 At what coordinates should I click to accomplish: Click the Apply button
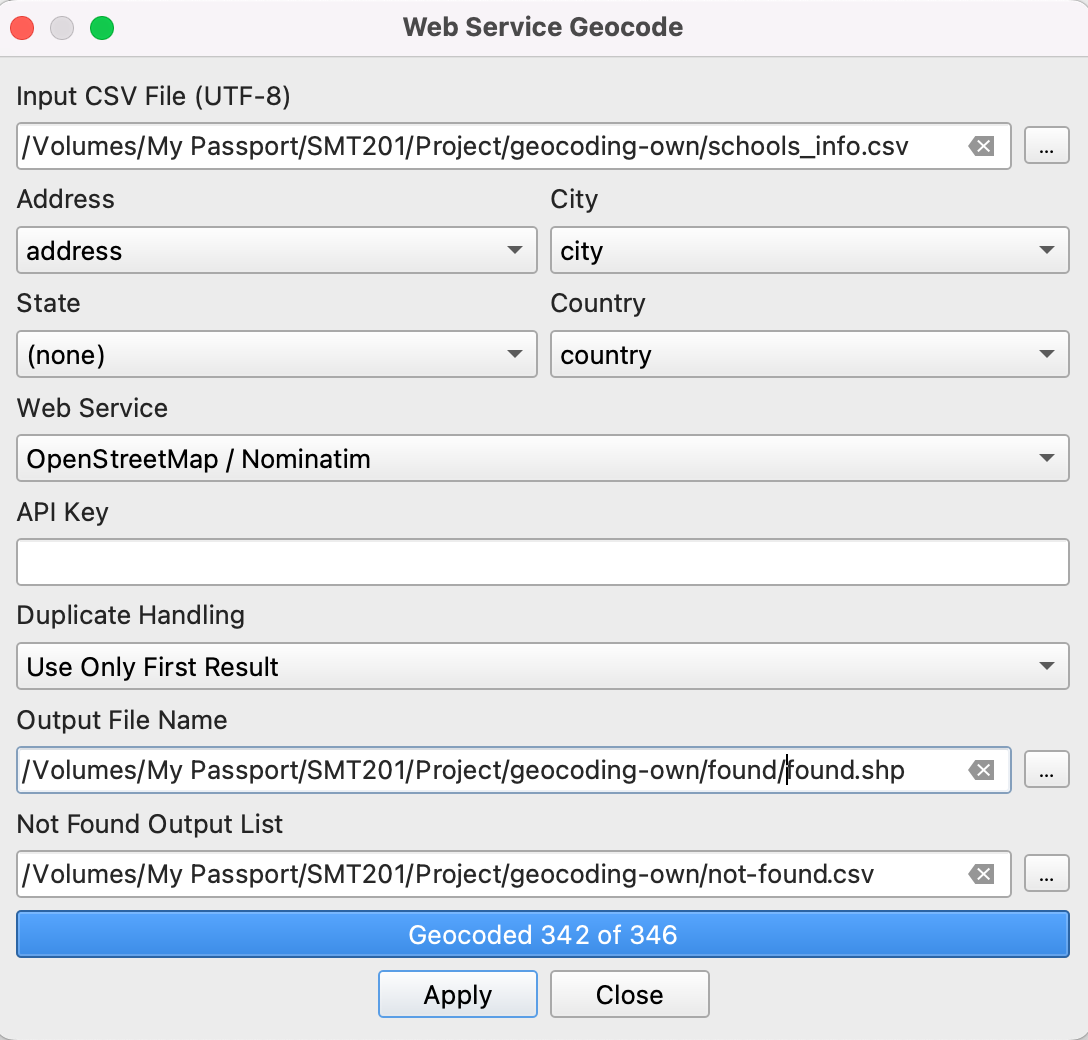[458, 995]
